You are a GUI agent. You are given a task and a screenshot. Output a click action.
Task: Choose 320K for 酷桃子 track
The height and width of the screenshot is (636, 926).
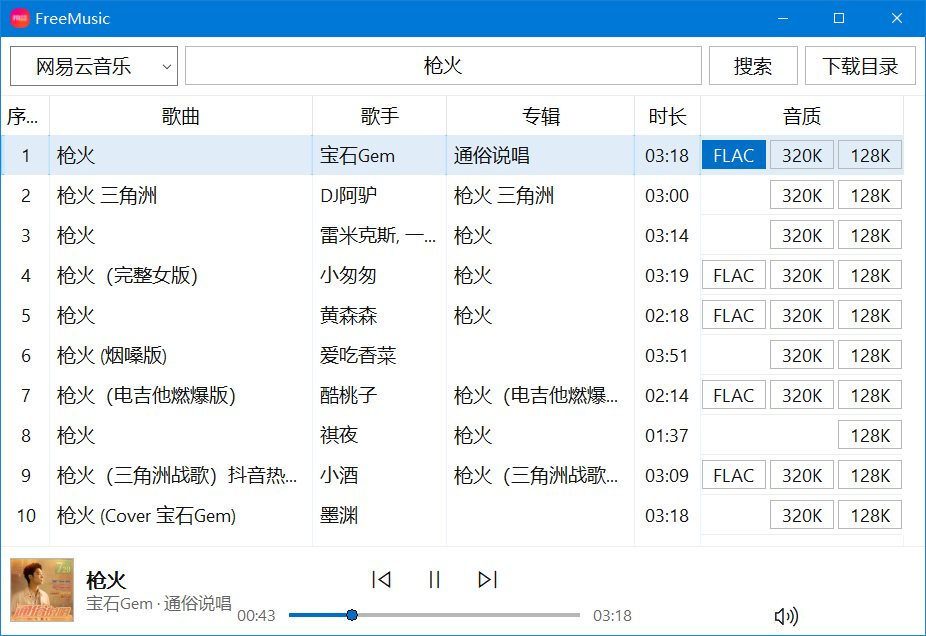click(x=801, y=395)
